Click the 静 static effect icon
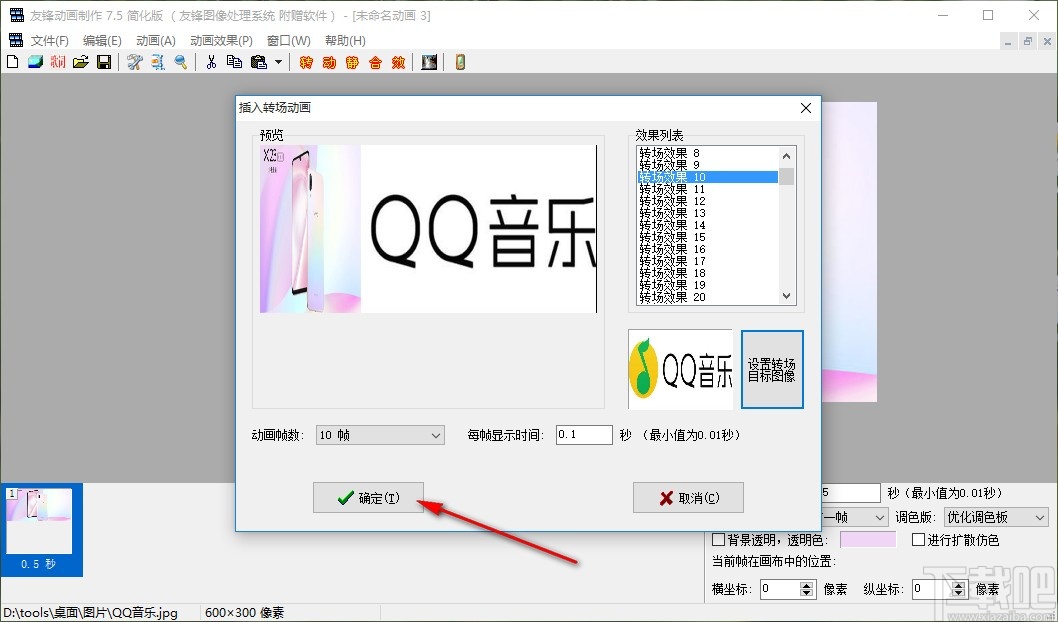The width and height of the screenshot is (1058, 622). [352, 63]
